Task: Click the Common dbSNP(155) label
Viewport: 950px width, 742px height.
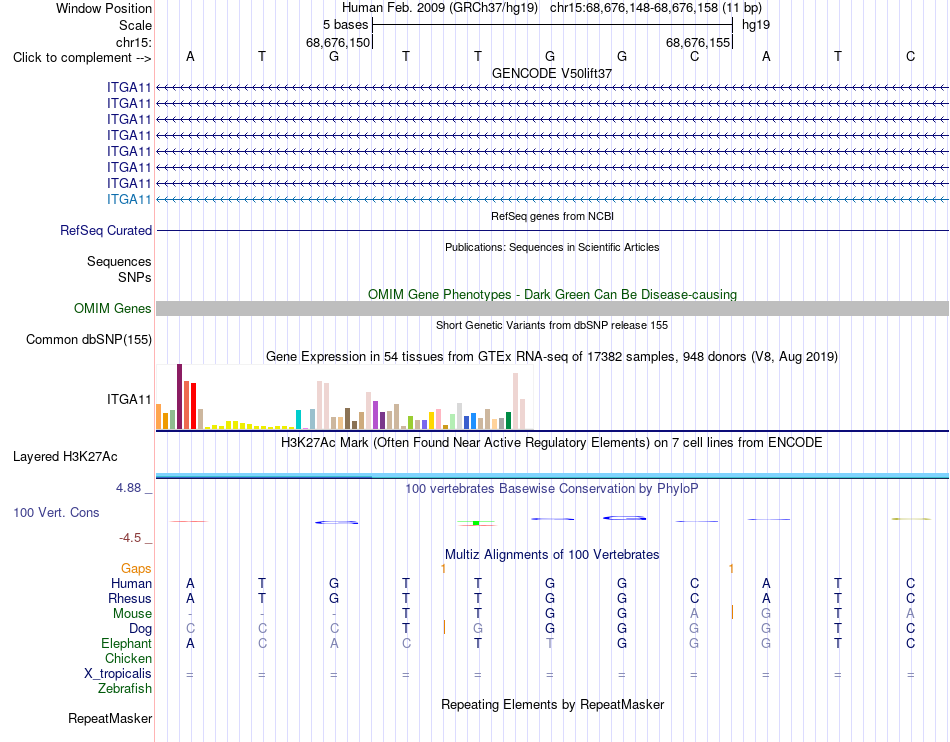Action: pos(88,339)
